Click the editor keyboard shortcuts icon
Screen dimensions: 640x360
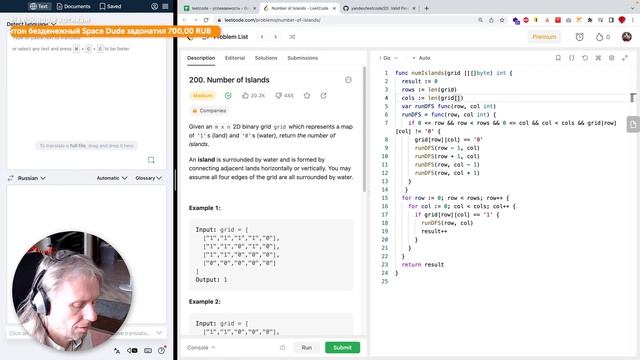pos(598,58)
